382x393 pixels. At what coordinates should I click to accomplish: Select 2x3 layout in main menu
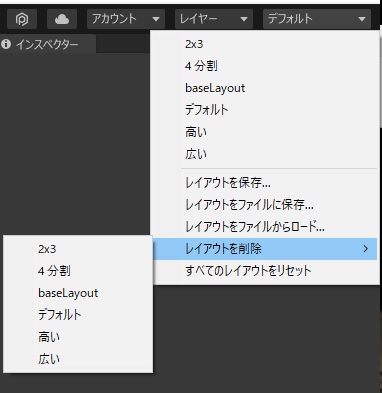click(265, 44)
